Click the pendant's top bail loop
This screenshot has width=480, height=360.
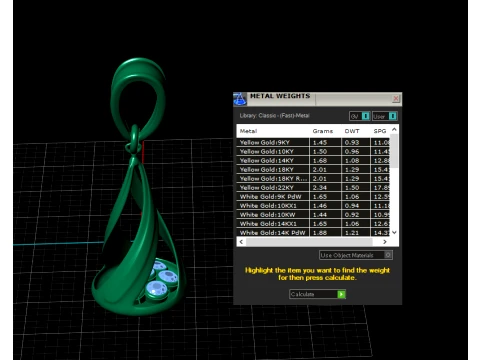[137, 100]
